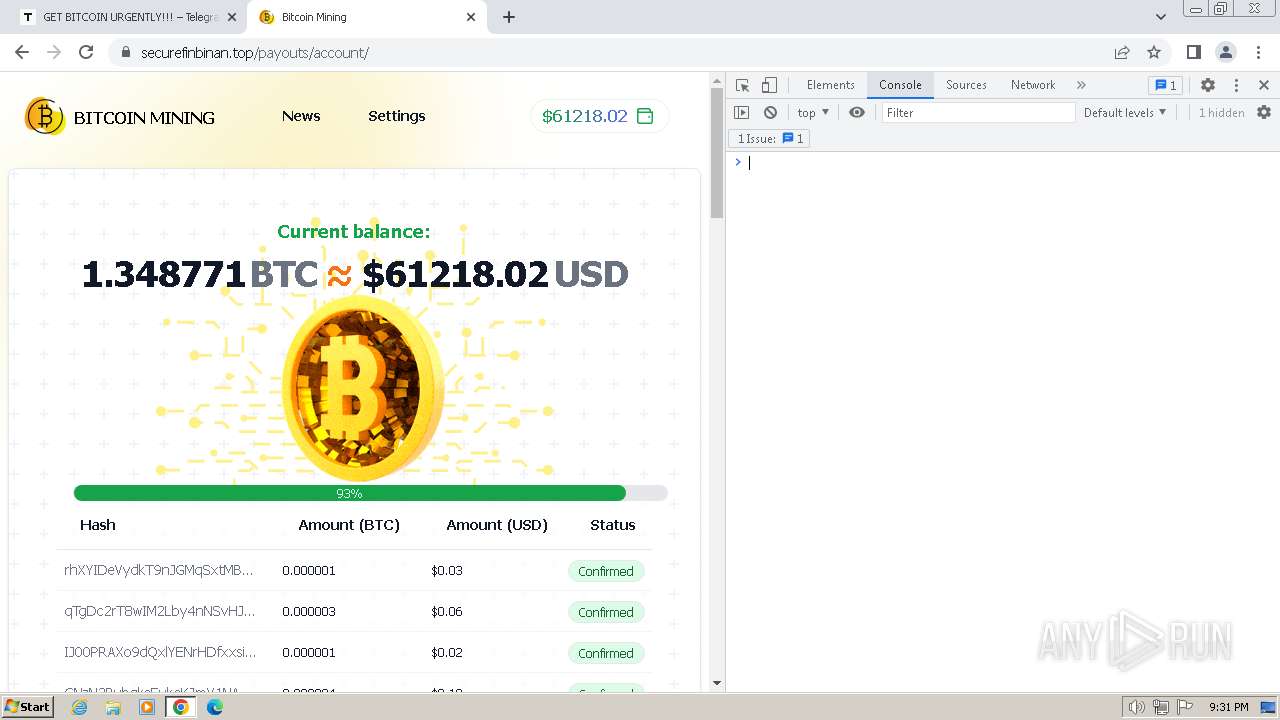Click the 1 hidden messages label
This screenshot has width=1280, height=720.
(x=1222, y=113)
